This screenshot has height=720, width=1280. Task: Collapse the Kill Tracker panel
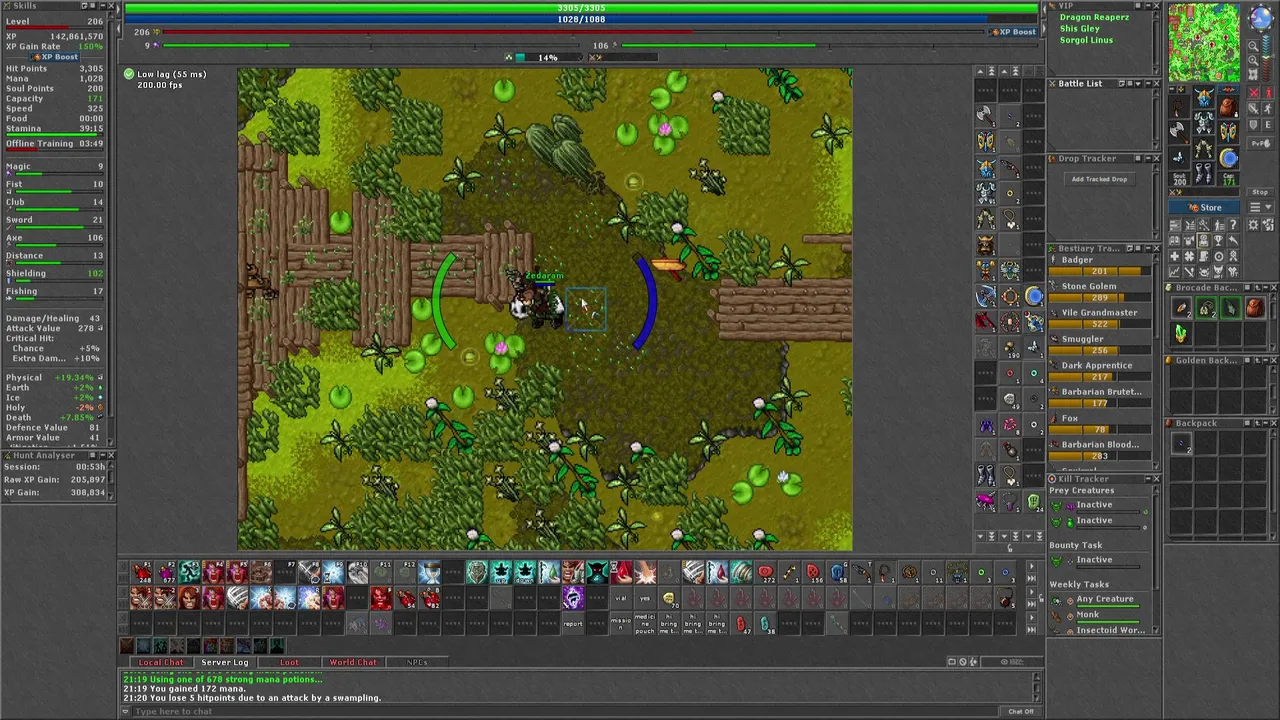point(1148,479)
